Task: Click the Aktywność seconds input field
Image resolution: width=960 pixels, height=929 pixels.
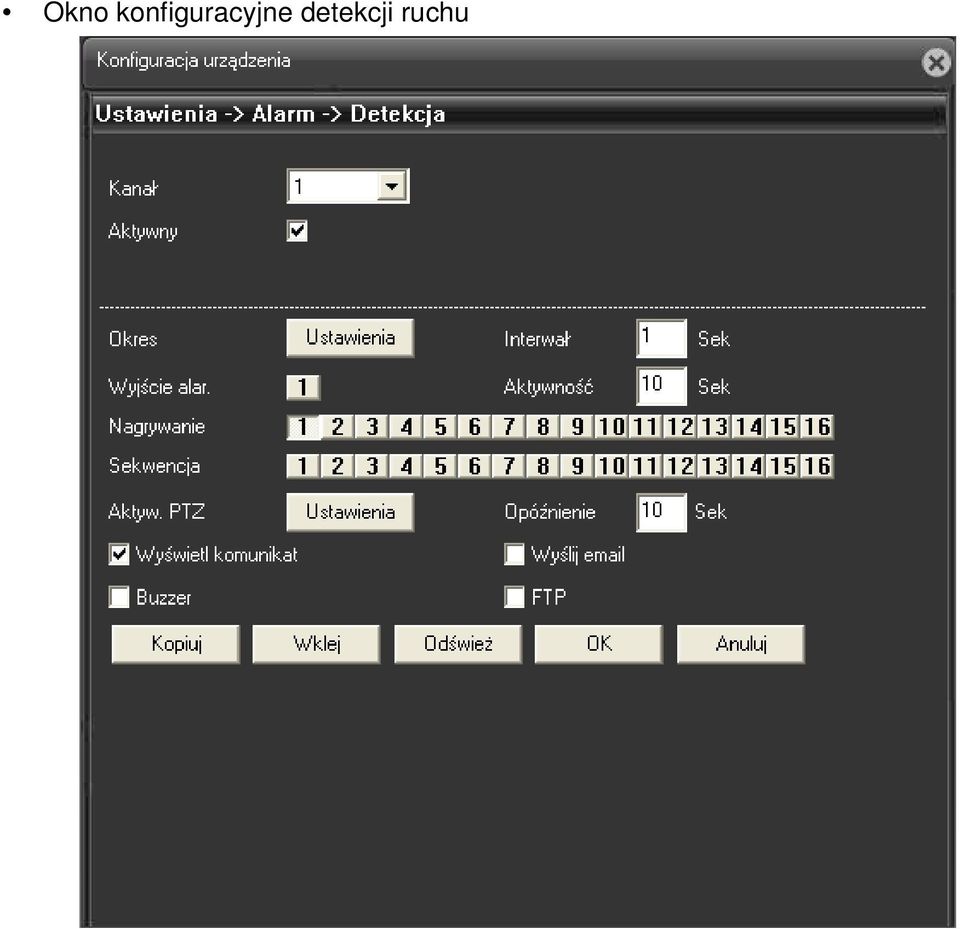Action: [x=661, y=386]
